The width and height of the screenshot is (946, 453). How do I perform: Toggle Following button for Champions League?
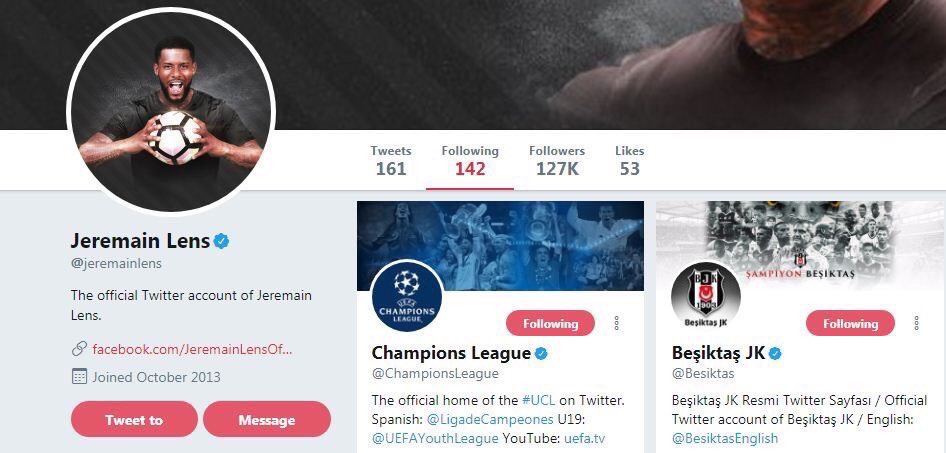(x=550, y=323)
